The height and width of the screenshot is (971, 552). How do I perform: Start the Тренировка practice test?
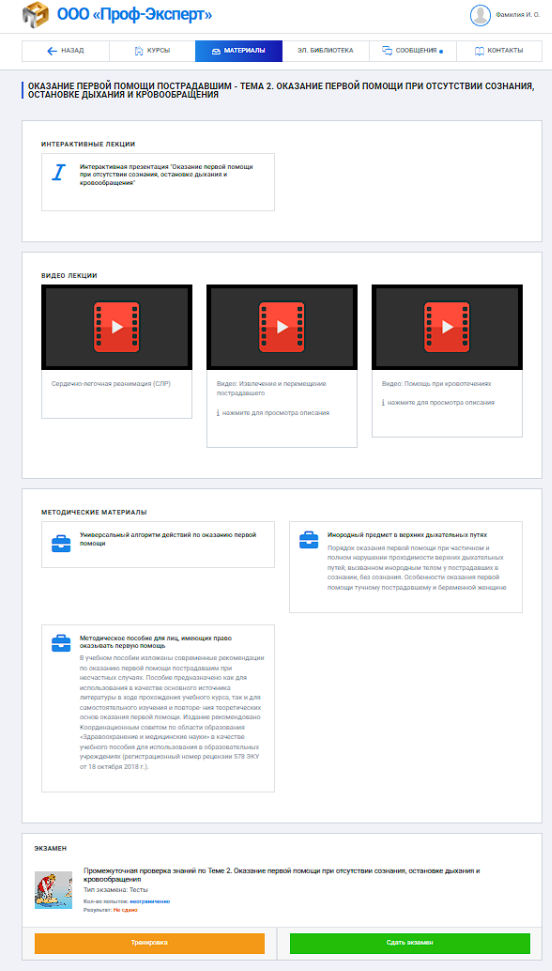point(149,943)
